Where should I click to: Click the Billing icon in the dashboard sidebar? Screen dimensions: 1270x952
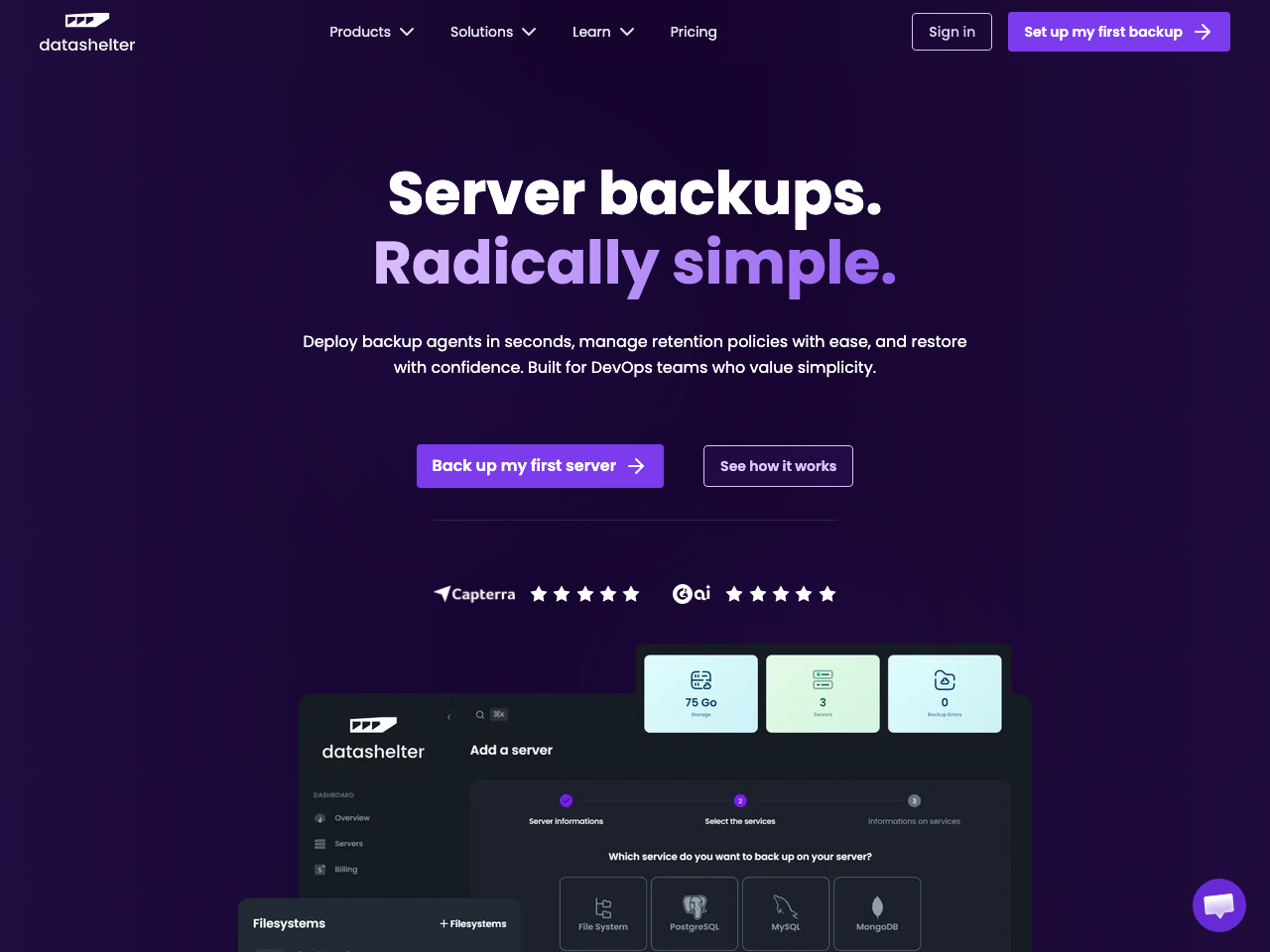[x=321, y=869]
